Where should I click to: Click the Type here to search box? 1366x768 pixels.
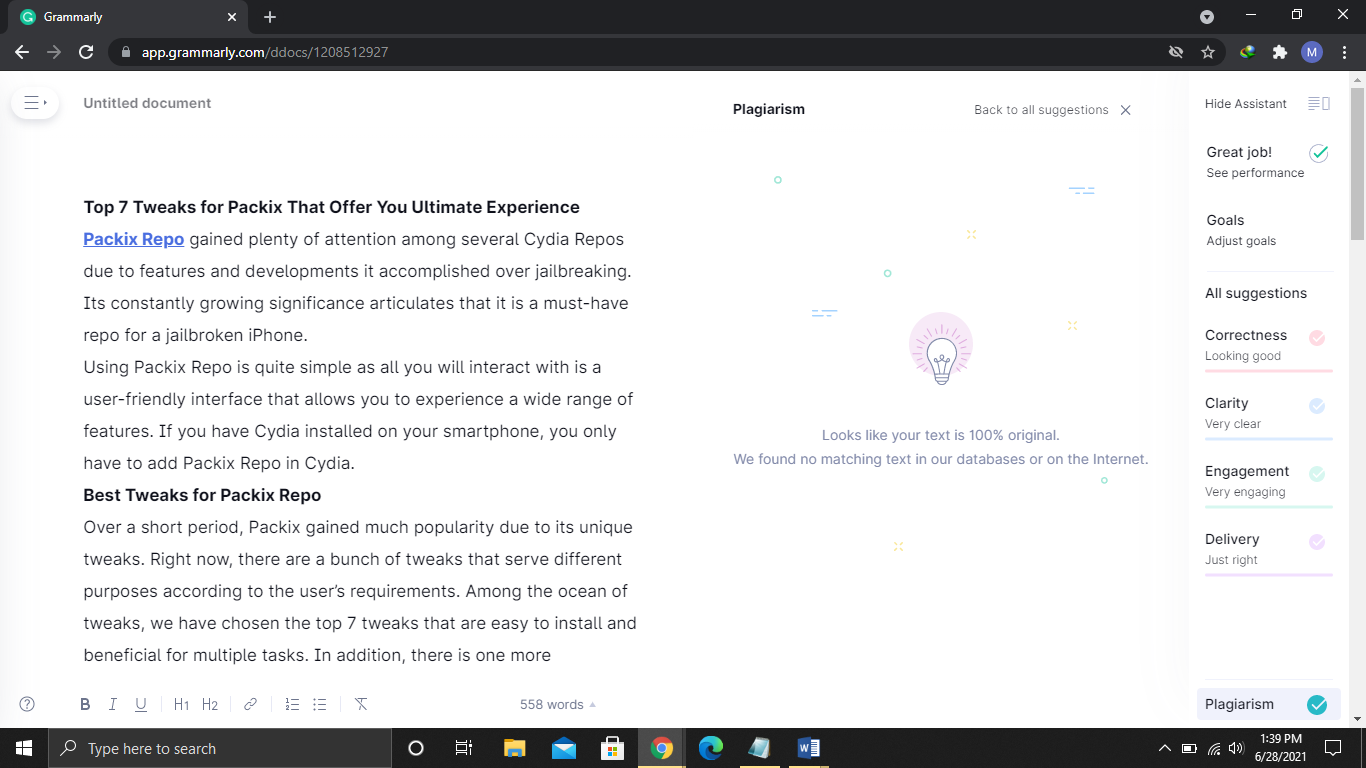pyautogui.click(x=220, y=748)
